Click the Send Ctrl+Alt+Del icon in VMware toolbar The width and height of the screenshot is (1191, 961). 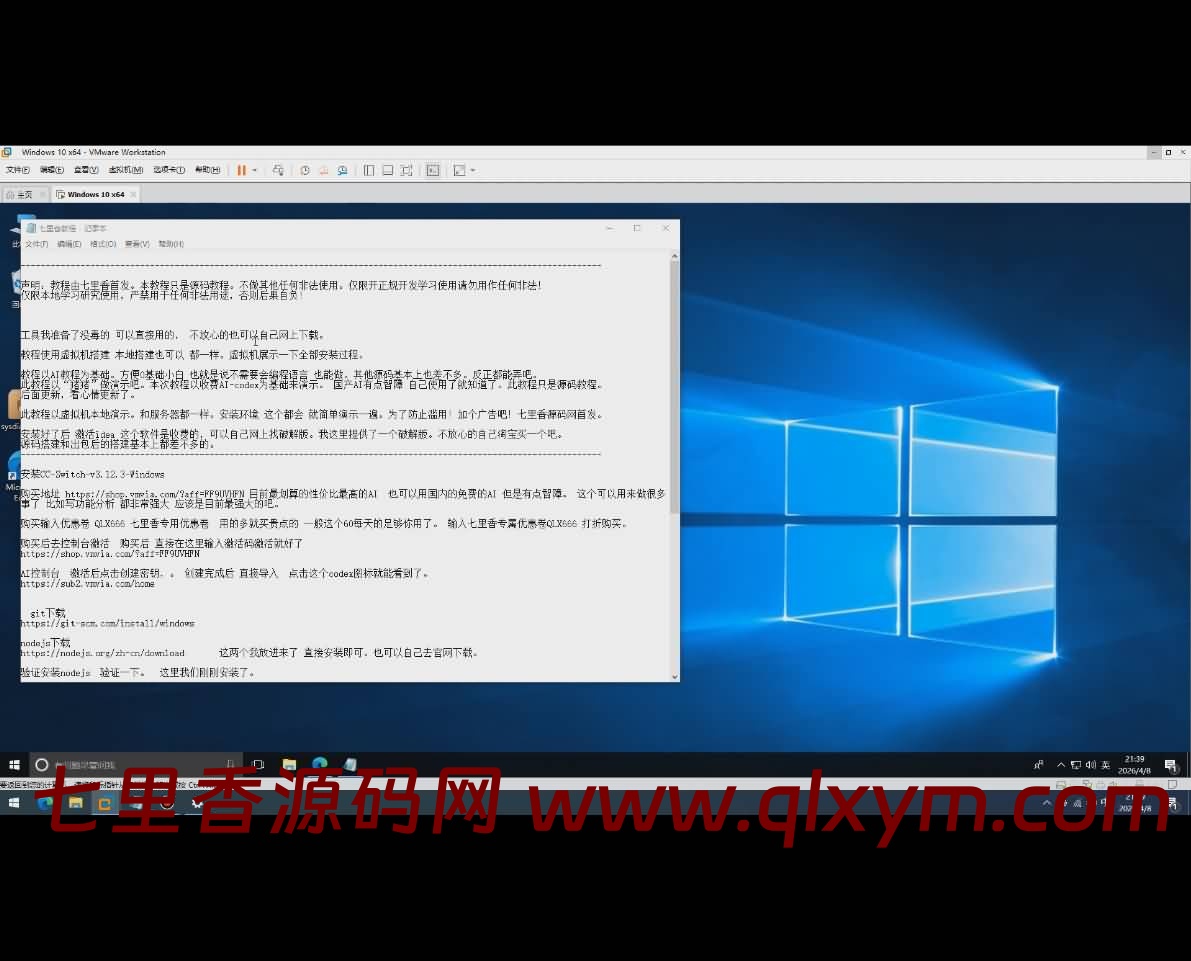[278, 170]
